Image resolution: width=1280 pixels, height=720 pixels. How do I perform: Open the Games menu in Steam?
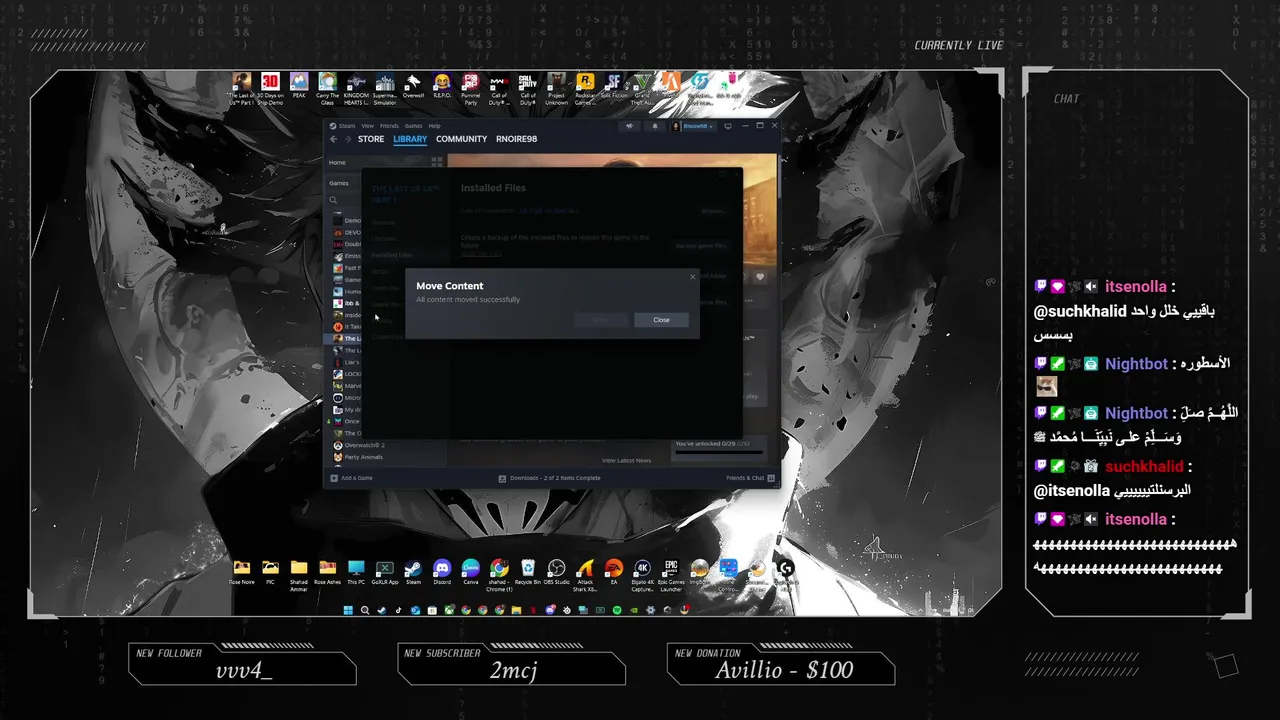[x=413, y=126]
